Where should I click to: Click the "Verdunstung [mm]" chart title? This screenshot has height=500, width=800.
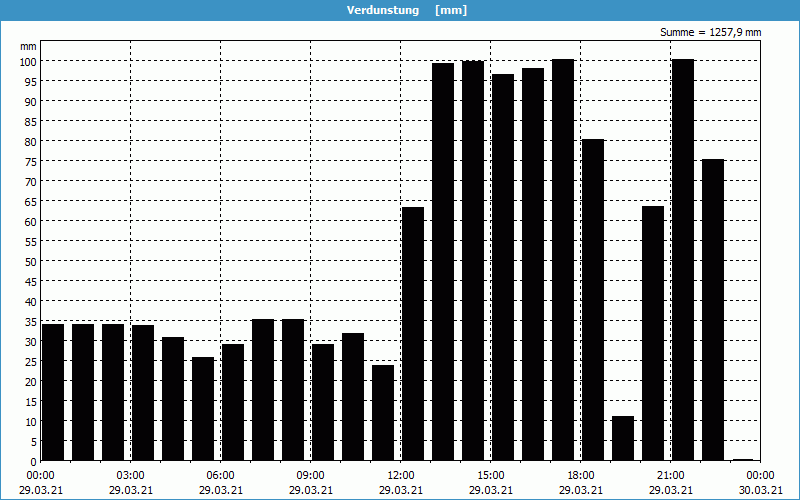[407, 10]
